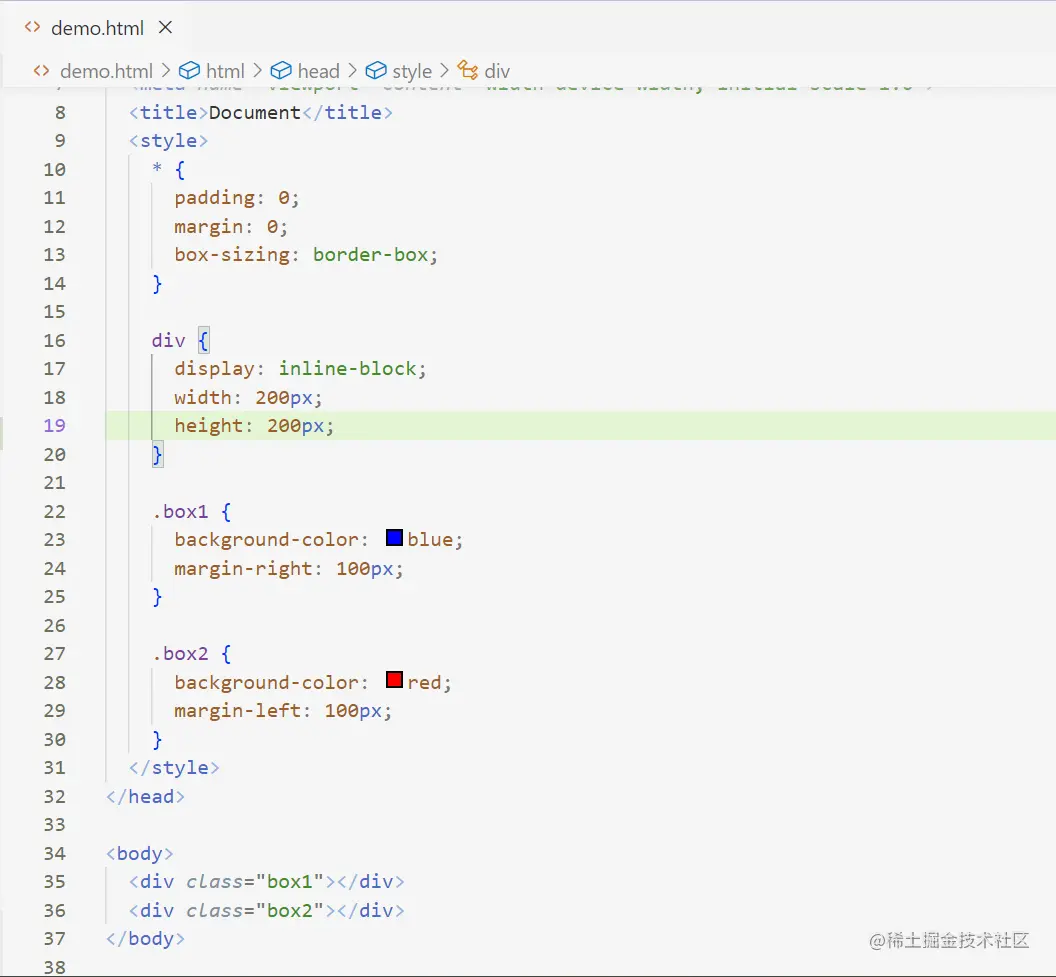The width and height of the screenshot is (1056, 977).
Task: Click the closing </head> tag
Action: (145, 797)
